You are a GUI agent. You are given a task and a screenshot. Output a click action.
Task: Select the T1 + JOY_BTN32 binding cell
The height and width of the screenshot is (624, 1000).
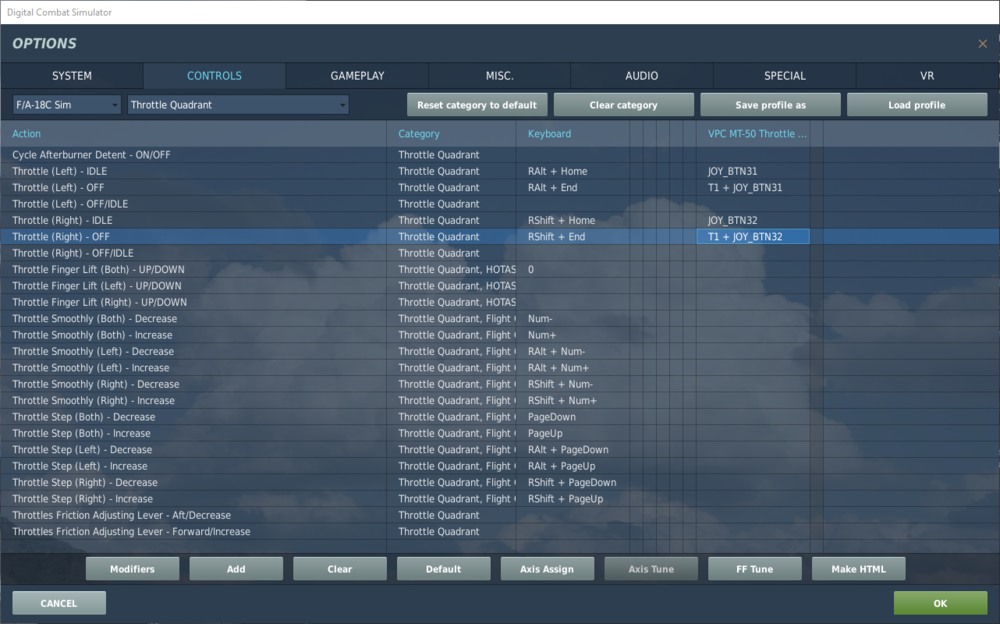coord(753,237)
